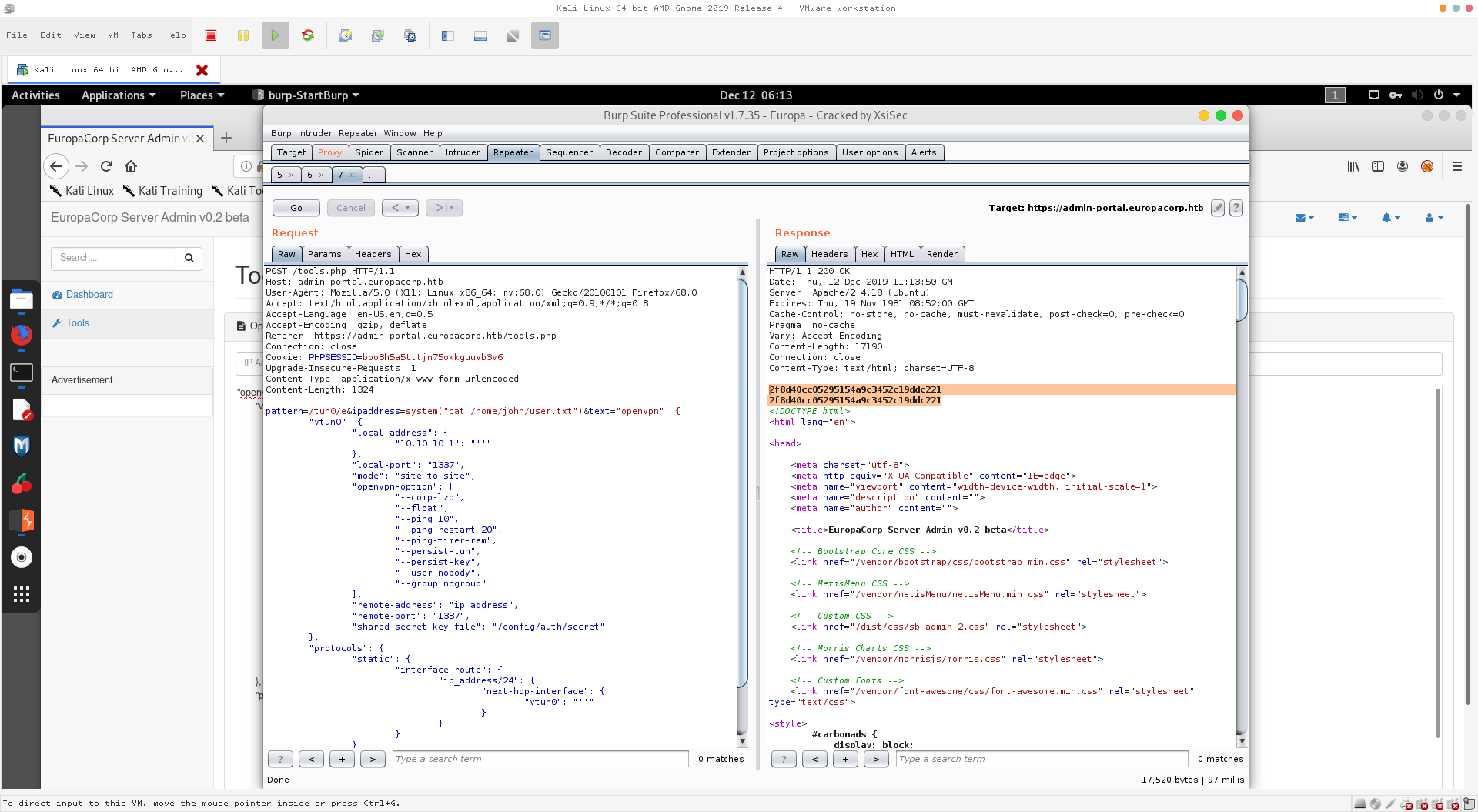Click the VMware revert snapshot icon
This screenshot has height=812, width=1478.
(378, 35)
